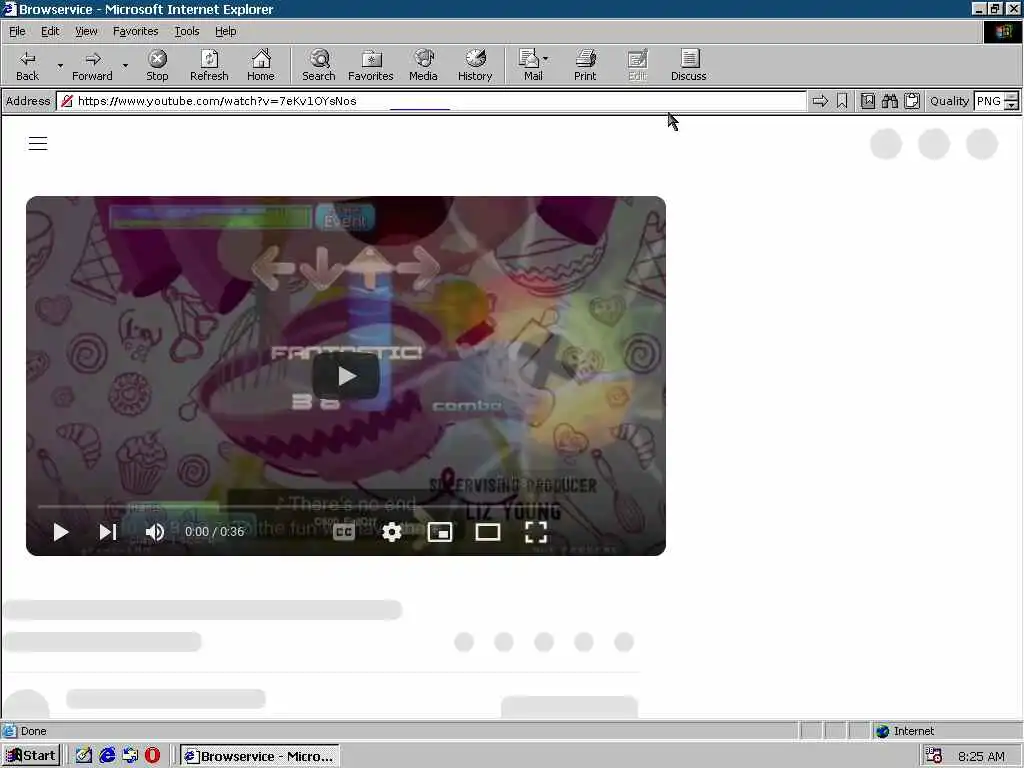Click the Go arrow next to address bar
1024x768 pixels.
click(x=820, y=101)
